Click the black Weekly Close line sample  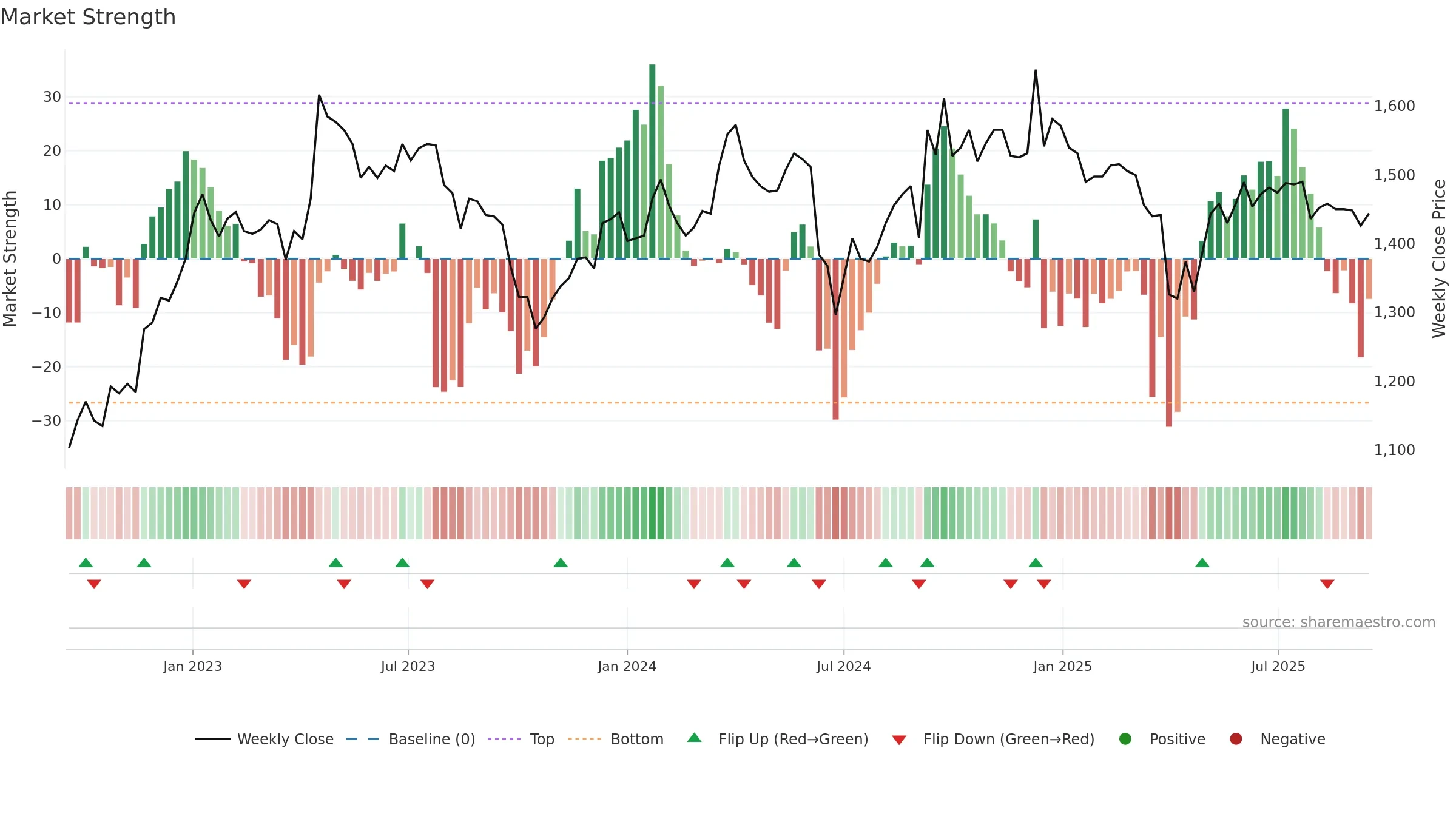click(213, 739)
